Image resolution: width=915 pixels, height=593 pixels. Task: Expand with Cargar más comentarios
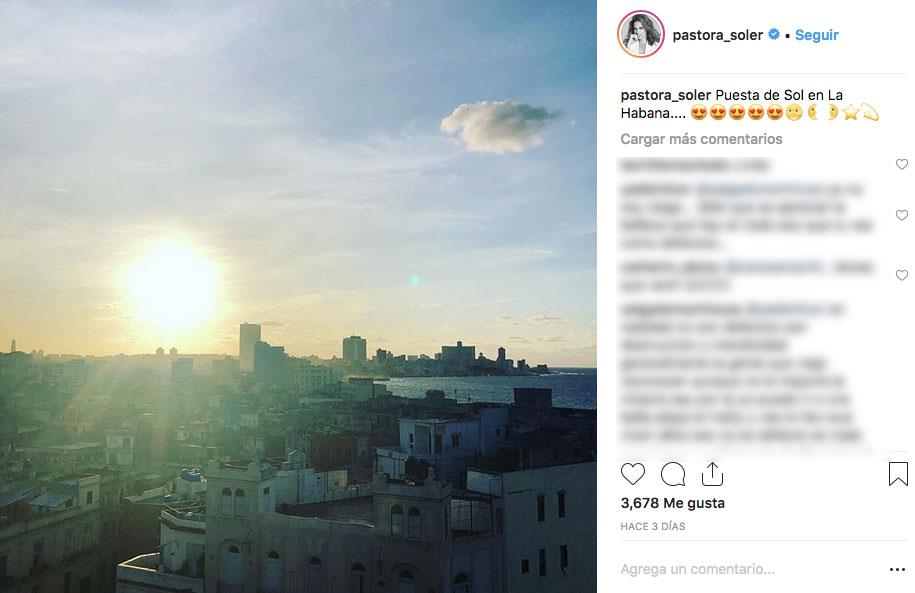tap(701, 139)
